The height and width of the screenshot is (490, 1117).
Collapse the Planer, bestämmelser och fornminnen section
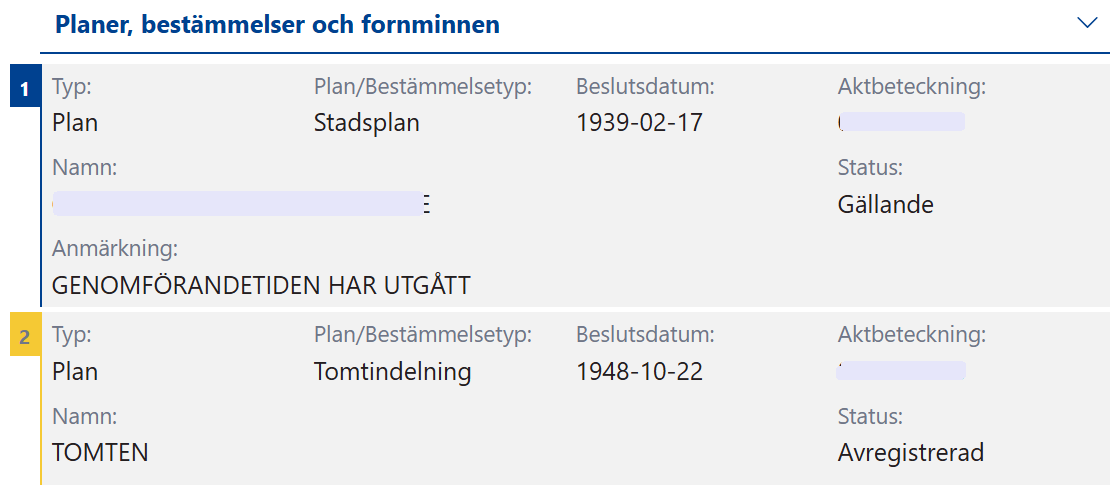click(x=1087, y=23)
